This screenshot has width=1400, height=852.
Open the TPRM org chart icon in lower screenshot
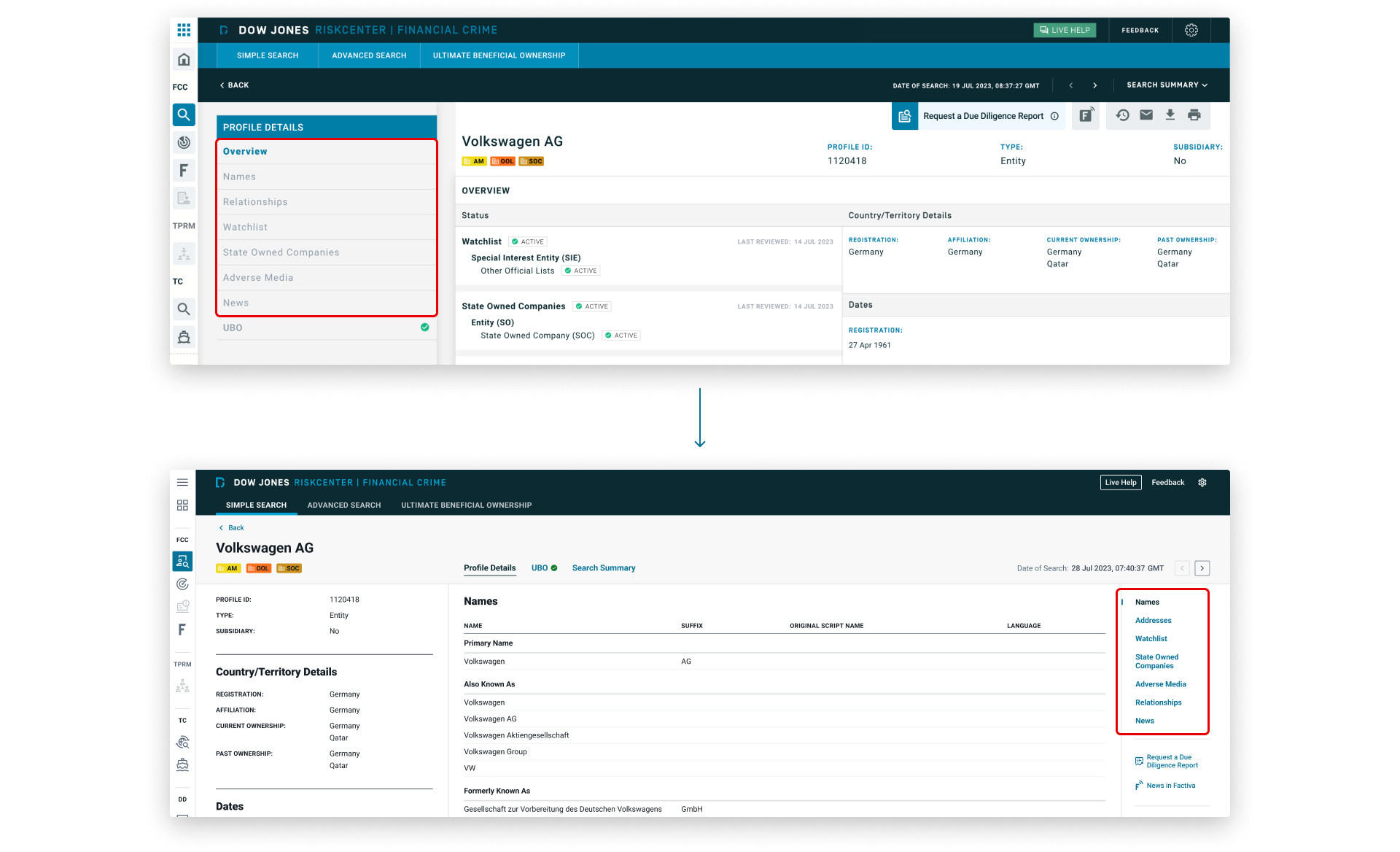pos(182,686)
